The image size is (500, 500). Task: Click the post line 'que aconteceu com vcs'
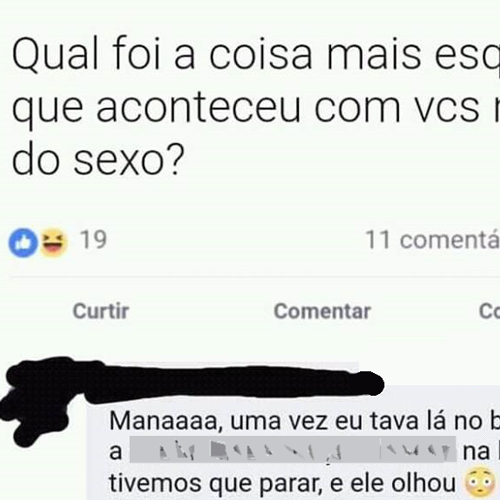256,108
